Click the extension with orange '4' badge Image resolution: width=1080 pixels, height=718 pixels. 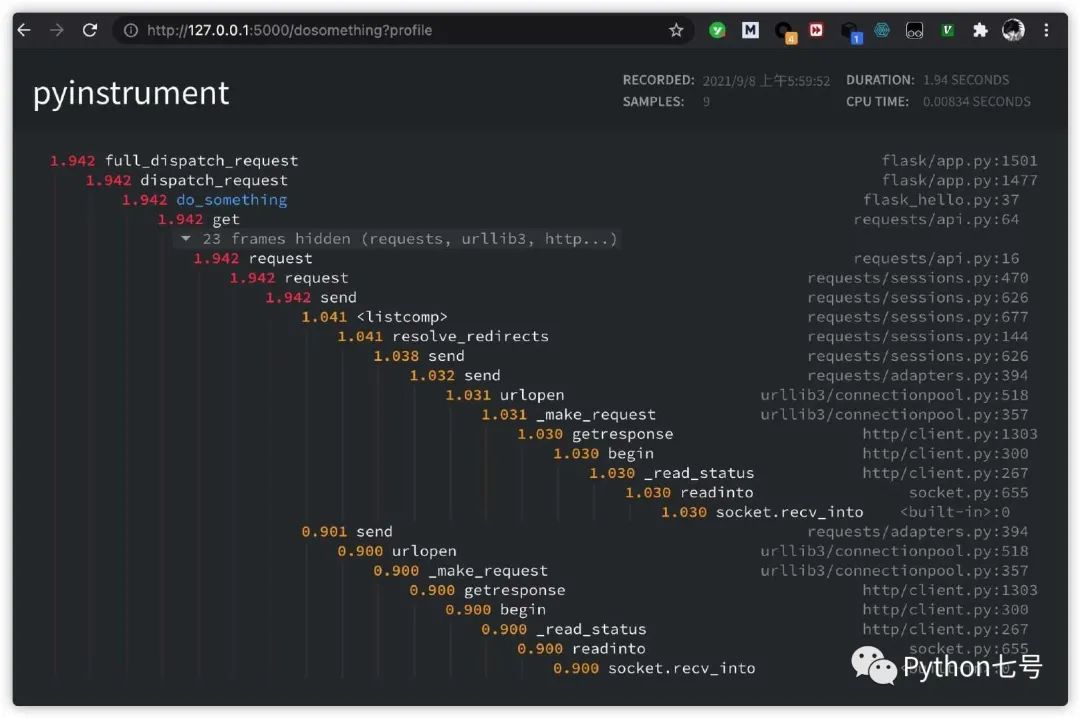pos(784,30)
